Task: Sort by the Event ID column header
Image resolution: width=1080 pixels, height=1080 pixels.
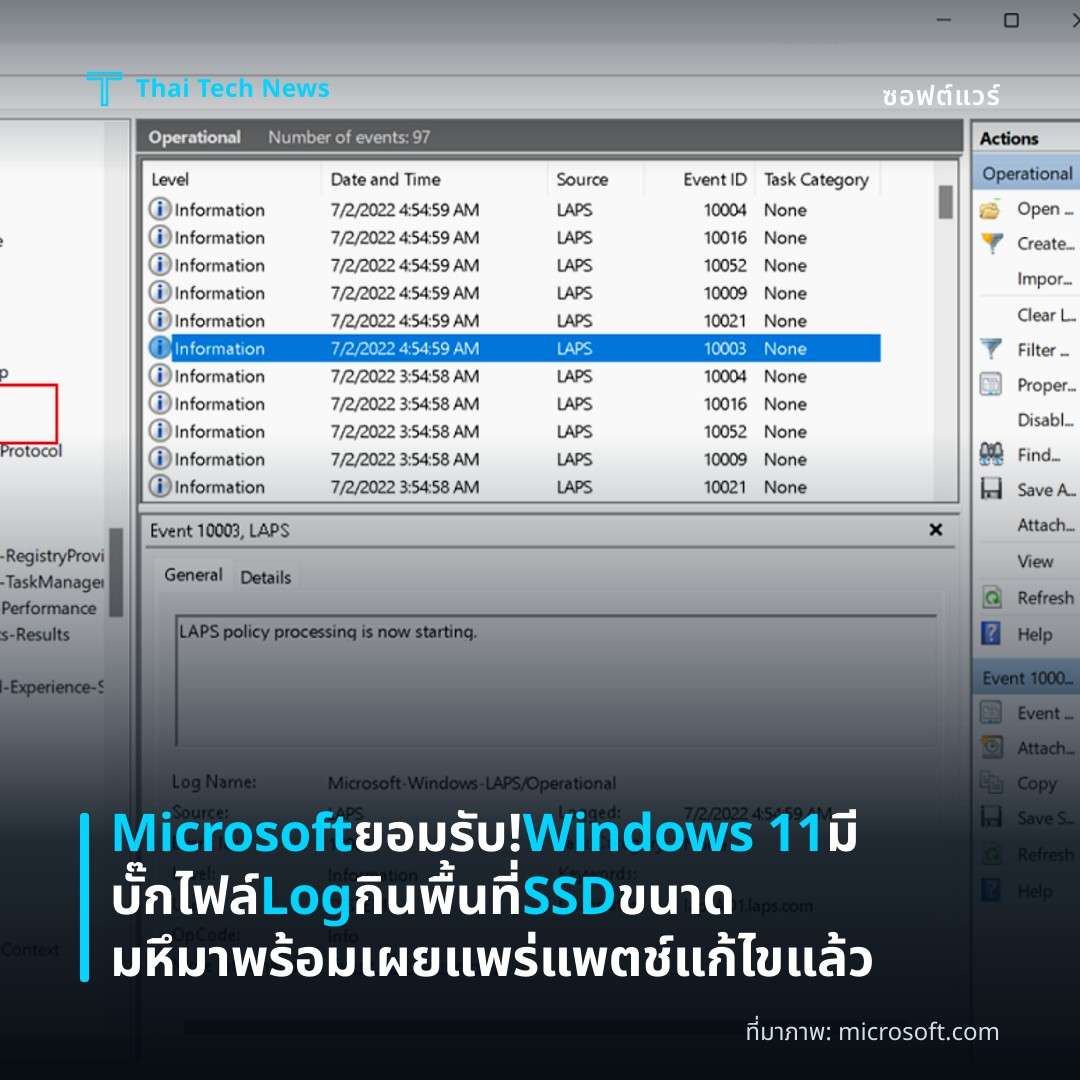Action: point(700,179)
